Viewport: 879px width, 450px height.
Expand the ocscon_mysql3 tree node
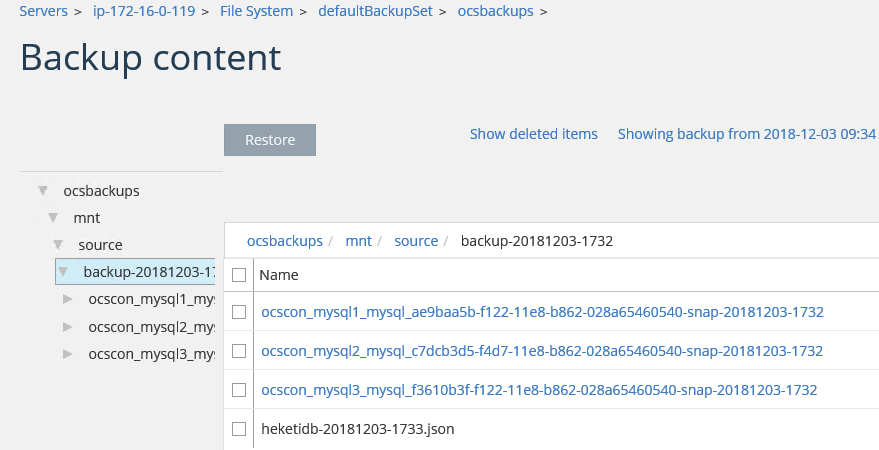[x=68, y=353]
